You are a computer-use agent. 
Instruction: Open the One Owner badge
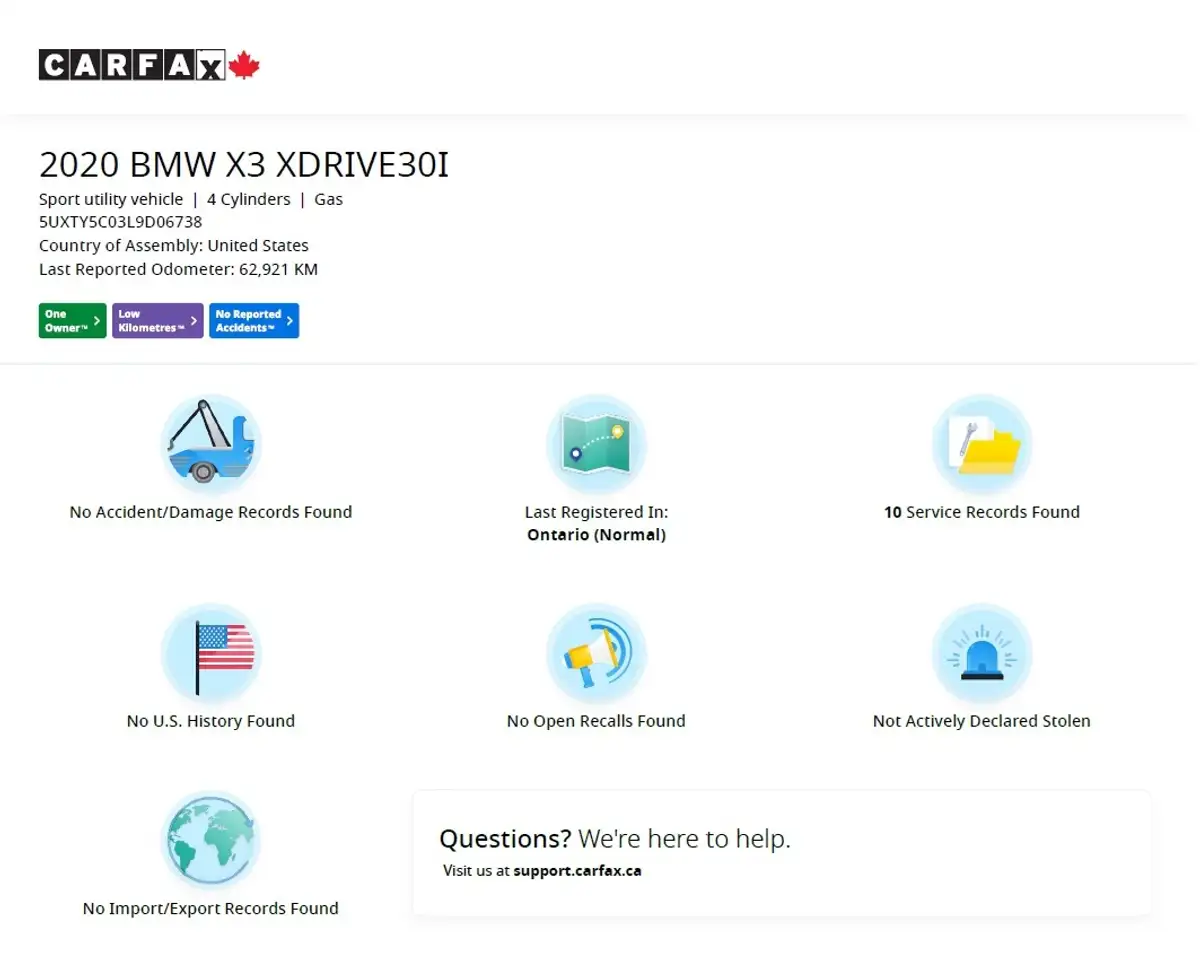(73, 321)
